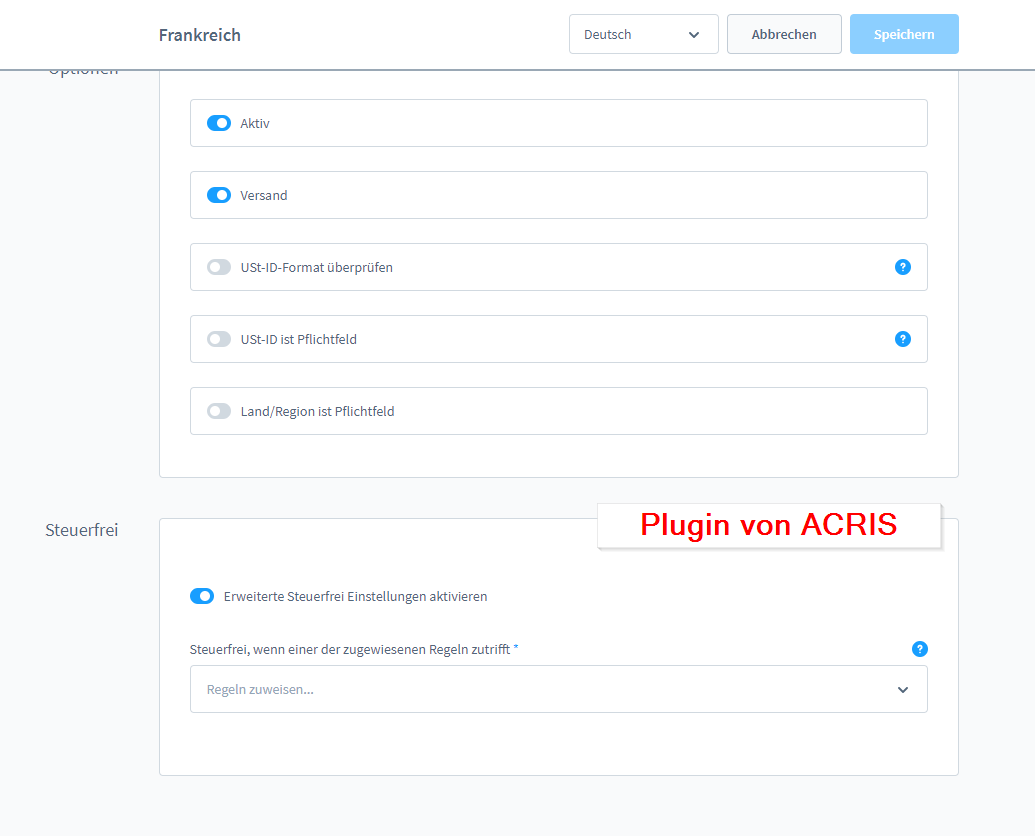Viewport: 1035px width, 836px height.
Task: Click the Abbrechen button
Action: coord(783,34)
